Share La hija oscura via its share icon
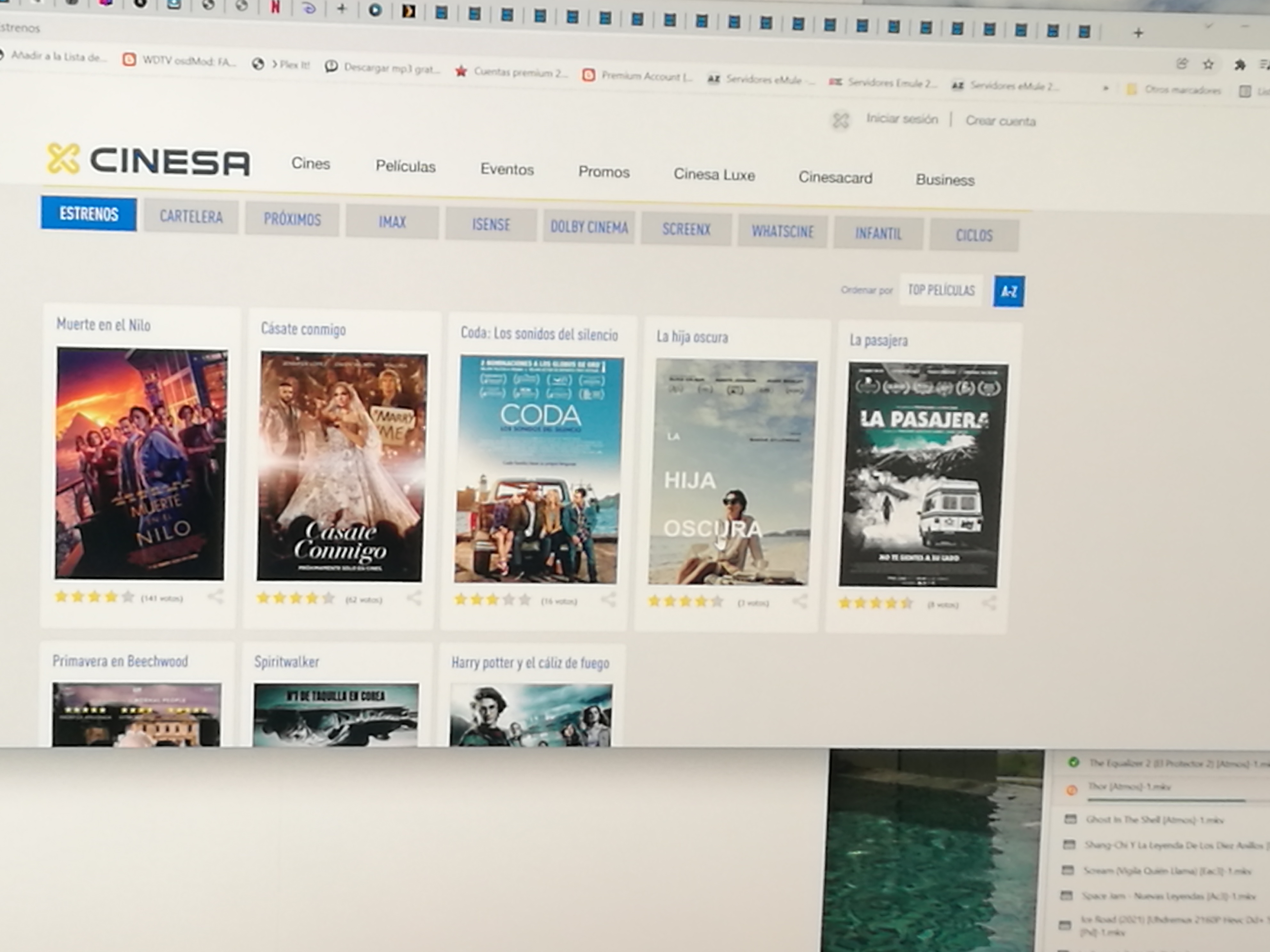 800,601
